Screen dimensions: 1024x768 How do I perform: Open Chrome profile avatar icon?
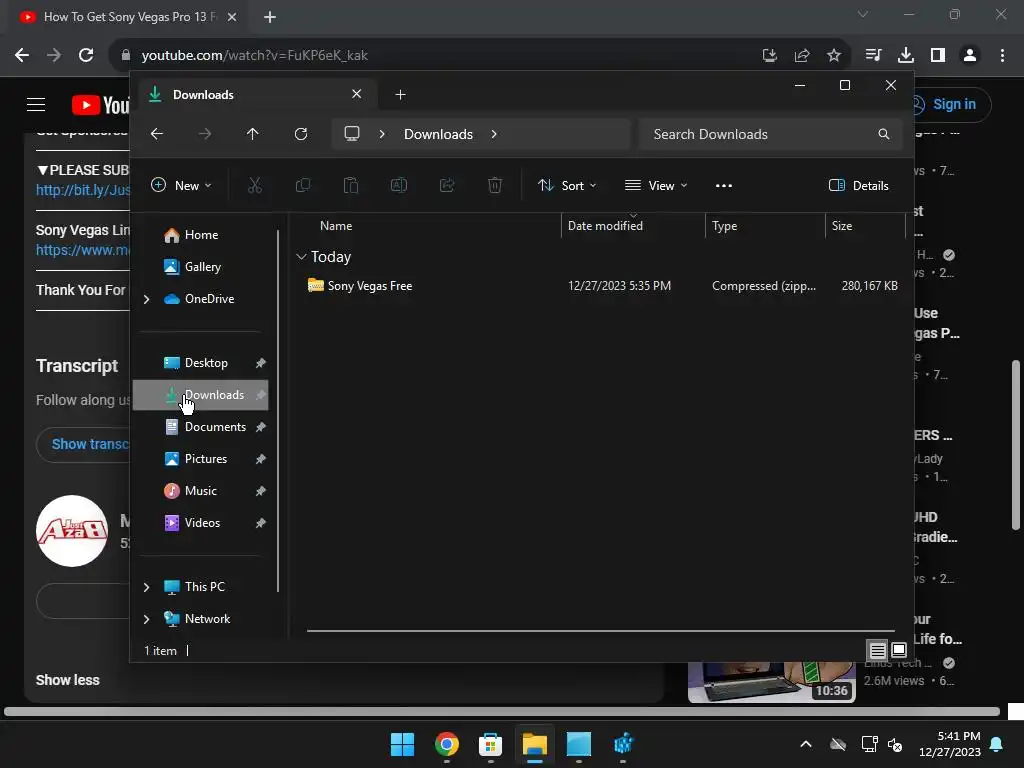(970, 56)
